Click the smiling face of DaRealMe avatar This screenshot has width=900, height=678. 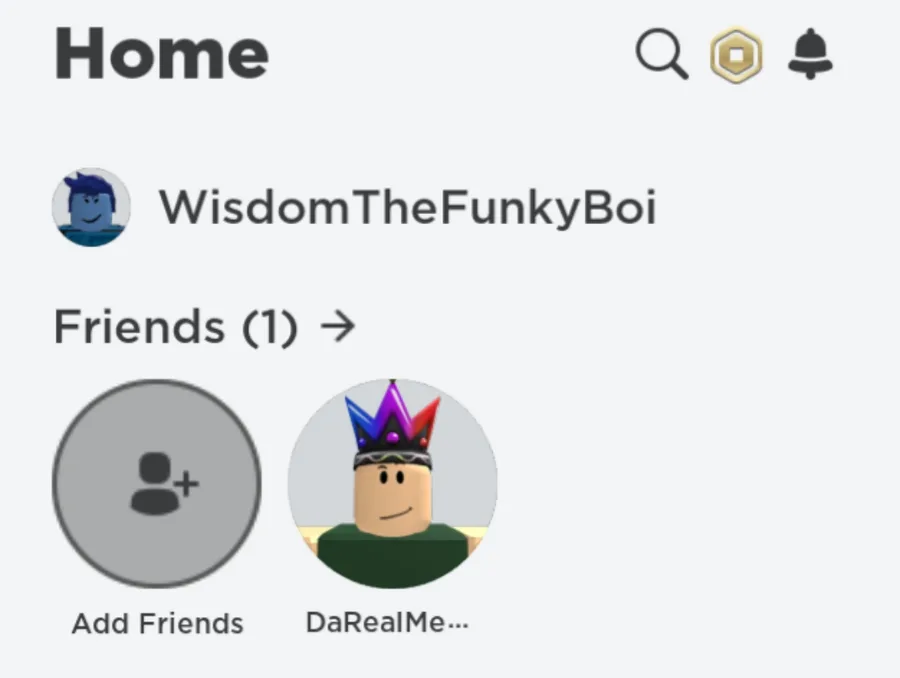click(x=393, y=497)
